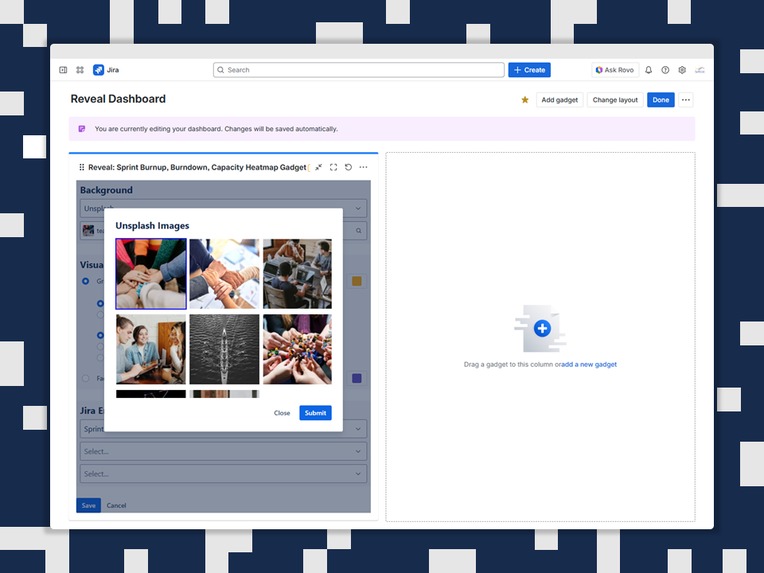
Task: Click Cancel in the gadget settings
Action: tap(116, 505)
